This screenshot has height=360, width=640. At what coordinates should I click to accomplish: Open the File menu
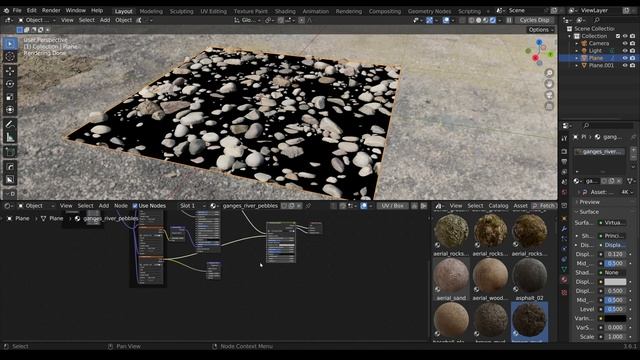17,10
